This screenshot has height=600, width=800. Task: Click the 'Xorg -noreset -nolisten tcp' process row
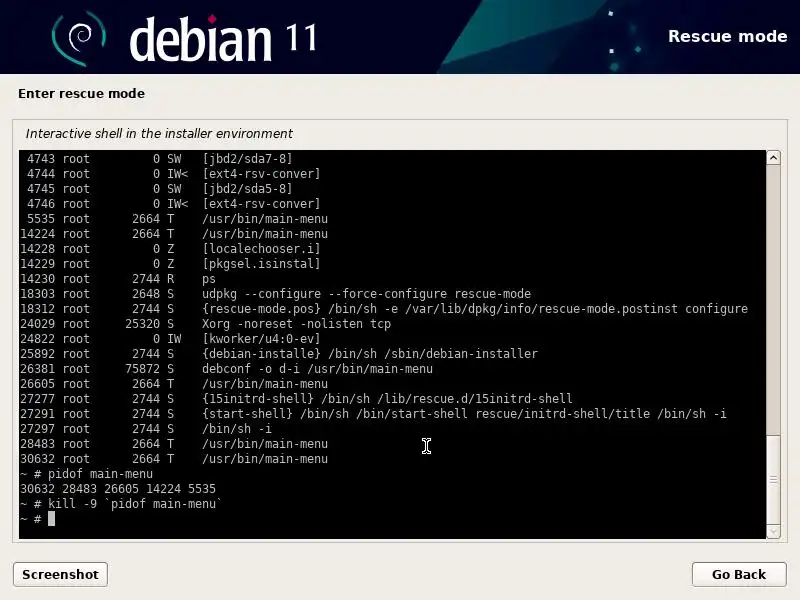click(x=206, y=324)
